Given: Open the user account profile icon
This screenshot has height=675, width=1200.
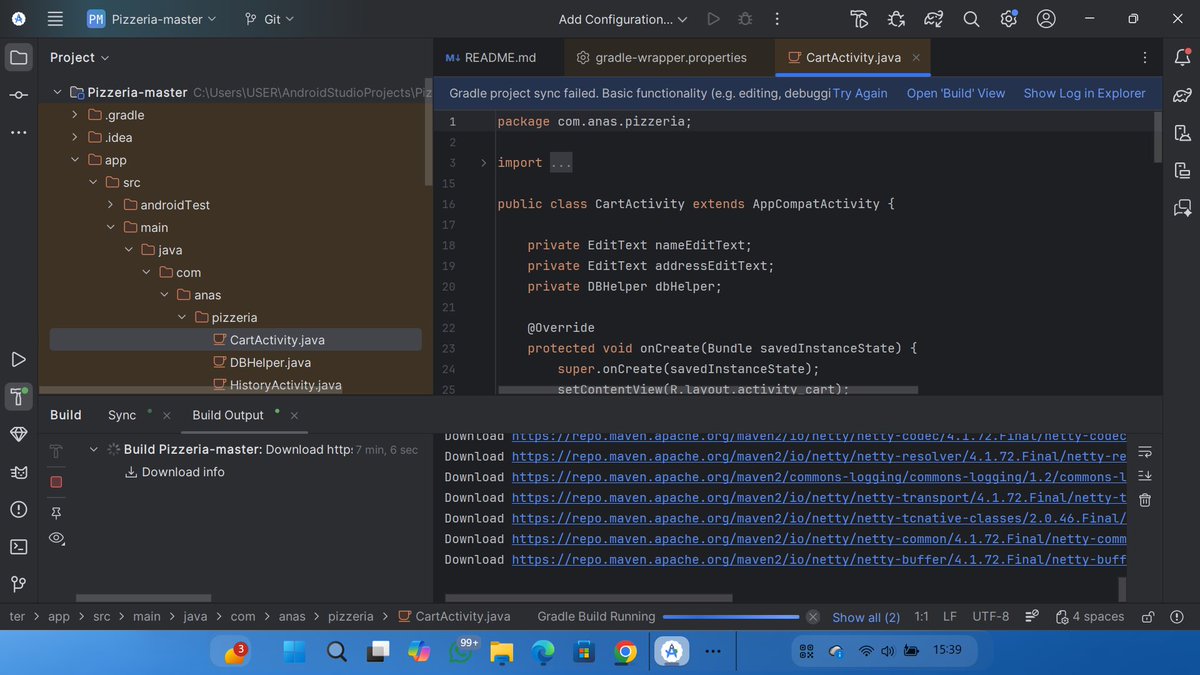Looking at the screenshot, I should (x=1046, y=19).
